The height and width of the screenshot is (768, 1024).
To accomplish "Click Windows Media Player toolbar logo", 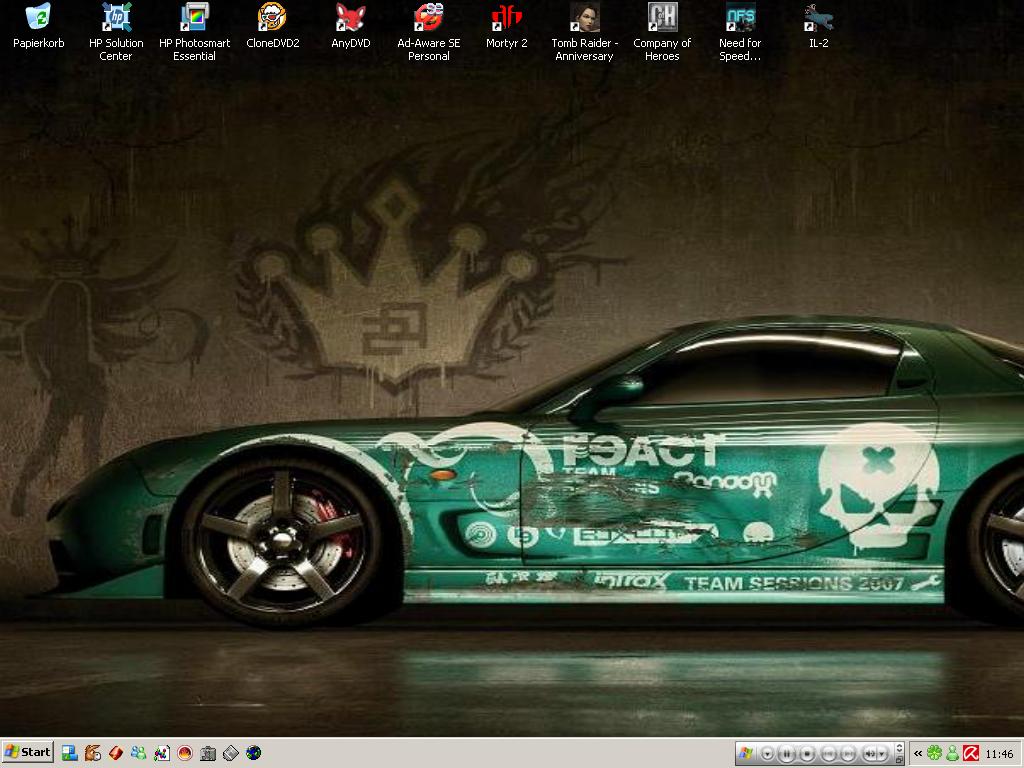I will click(745, 753).
